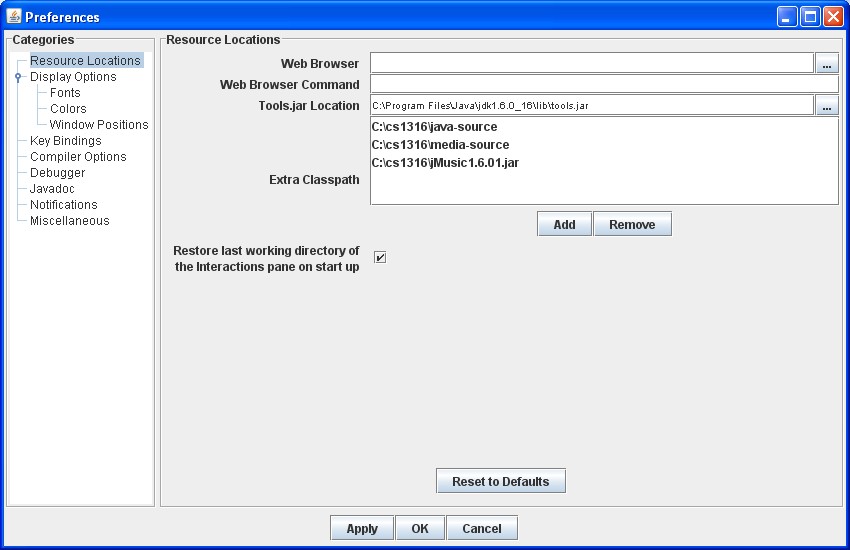Viewport: 850px width, 550px height.
Task: Open Miscellaneous preferences
Action: 69,221
